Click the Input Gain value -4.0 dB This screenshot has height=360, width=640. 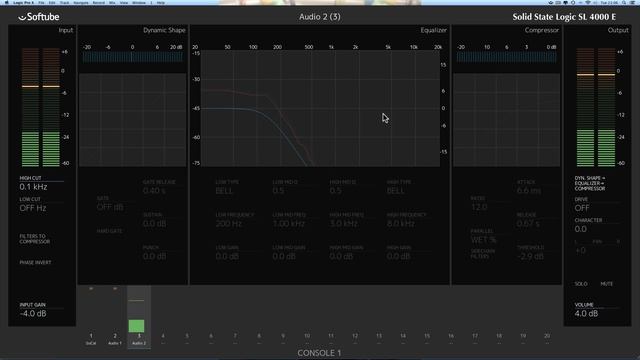[33, 313]
